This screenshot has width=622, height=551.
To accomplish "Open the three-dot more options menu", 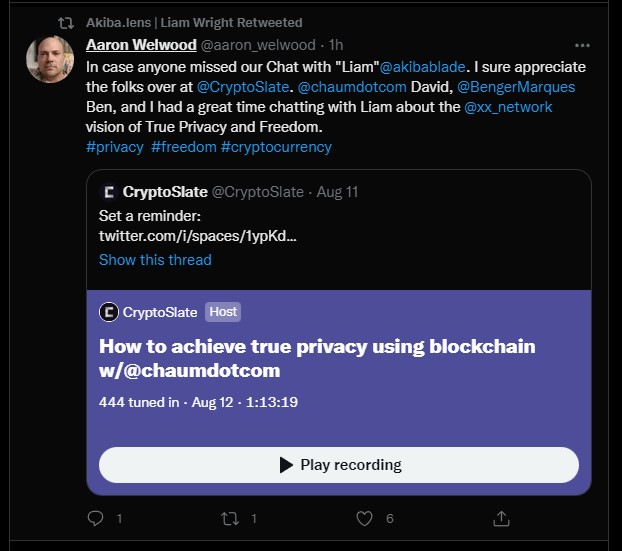I will pyautogui.click(x=582, y=46).
